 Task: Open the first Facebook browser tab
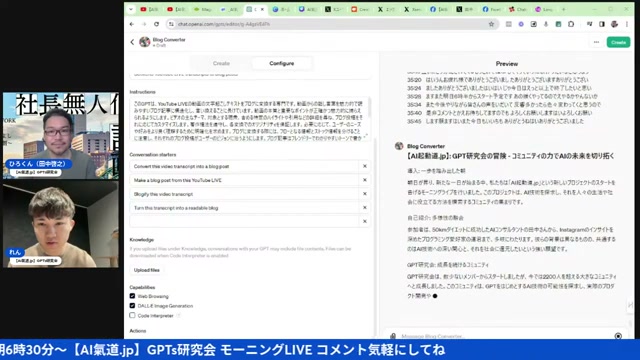(440, 9)
